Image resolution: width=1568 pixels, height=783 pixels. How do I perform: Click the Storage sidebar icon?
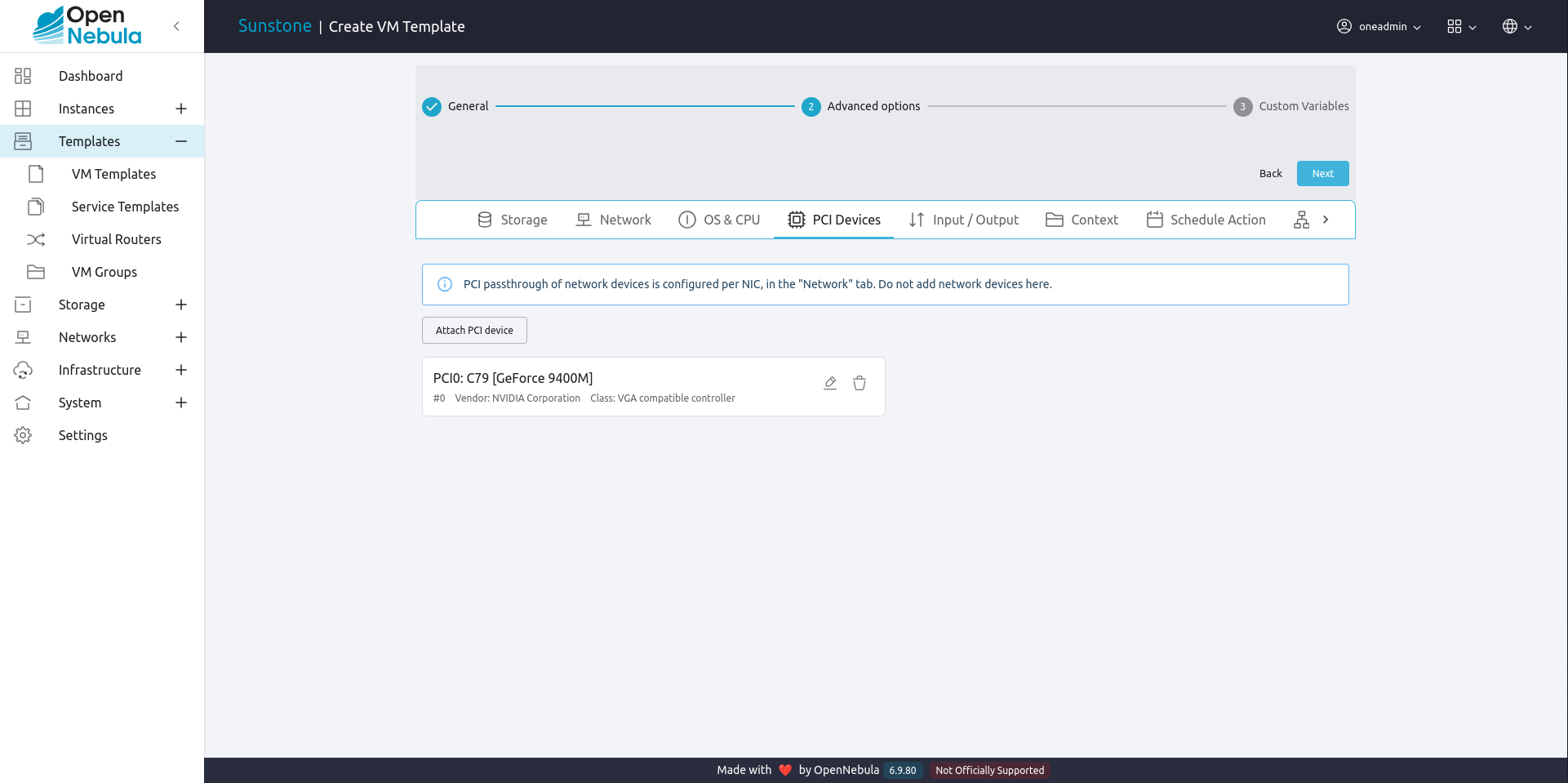point(23,305)
